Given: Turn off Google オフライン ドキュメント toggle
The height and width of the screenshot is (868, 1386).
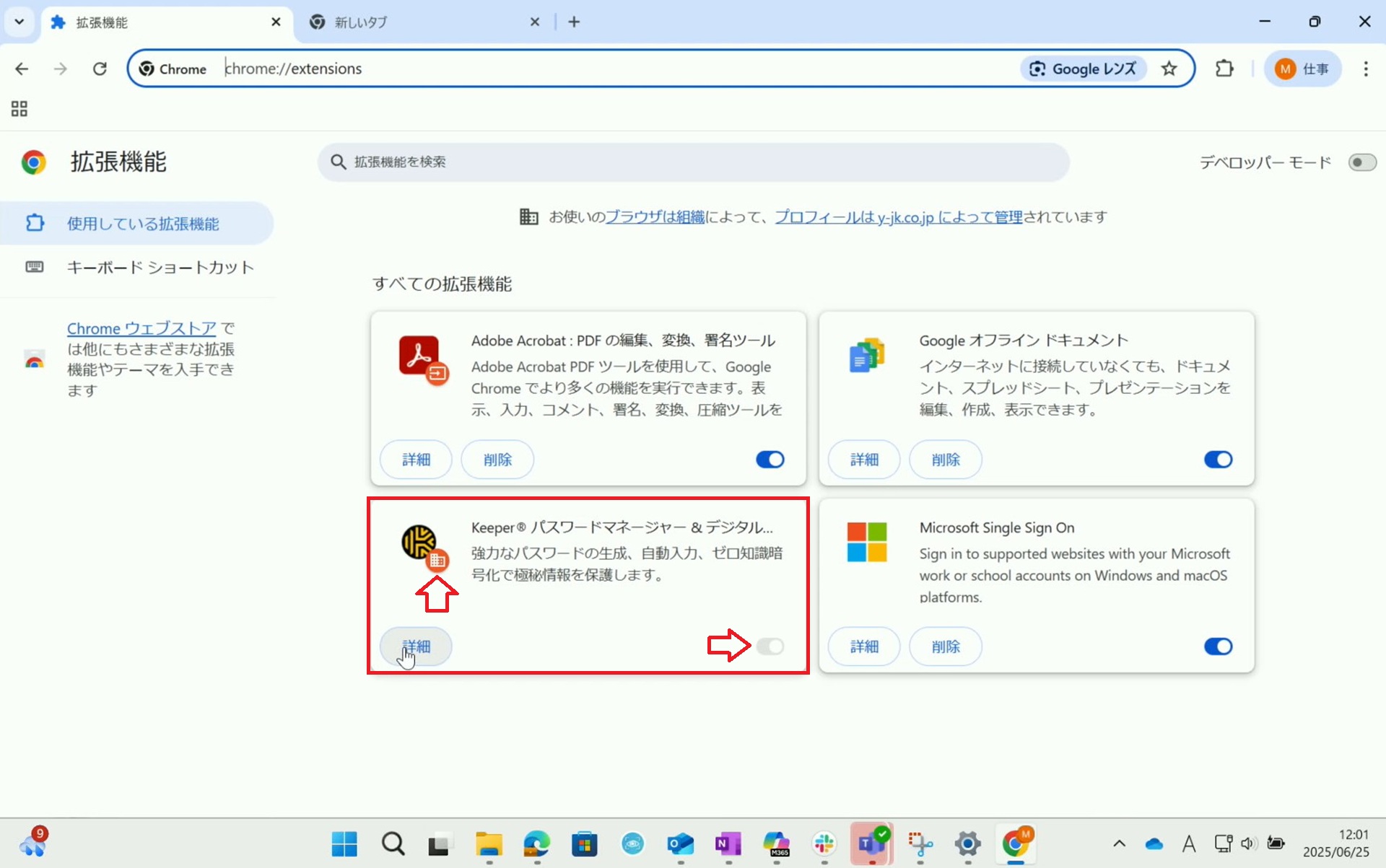Looking at the screenshot, I should point(1218,460).
